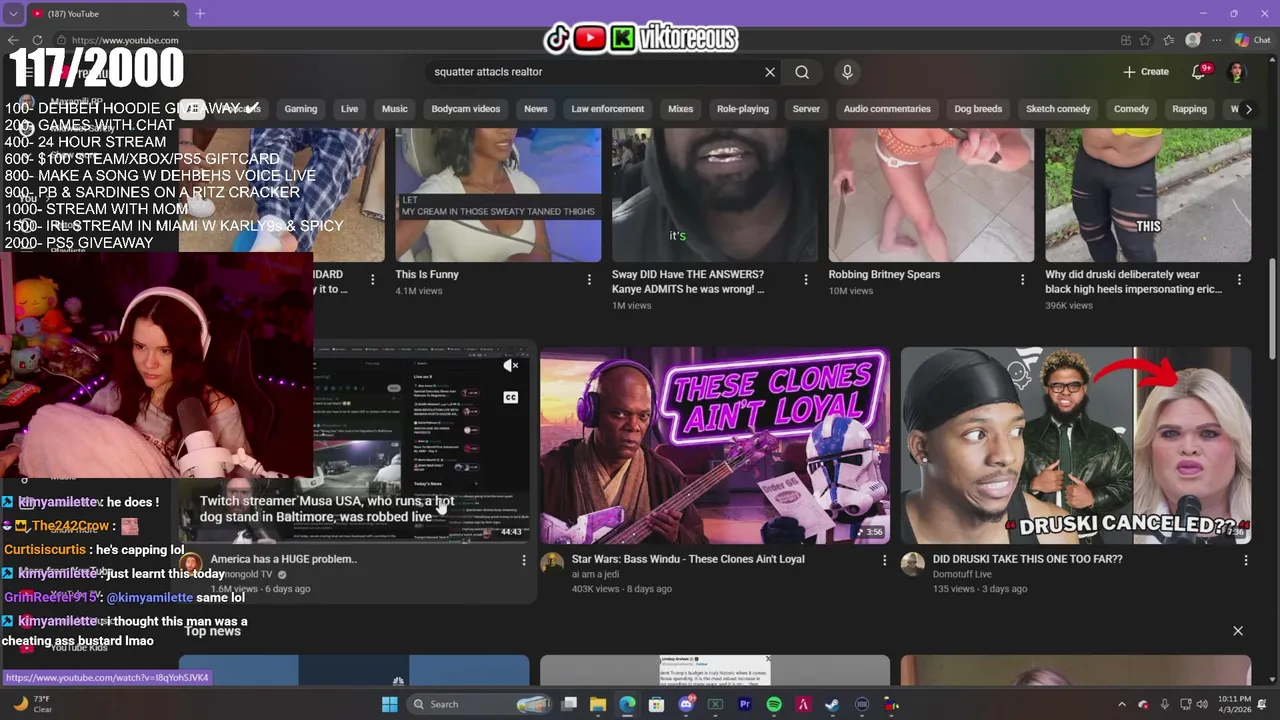Select the Role-playing chip
1280x720 pixels.
pos(743,109)
